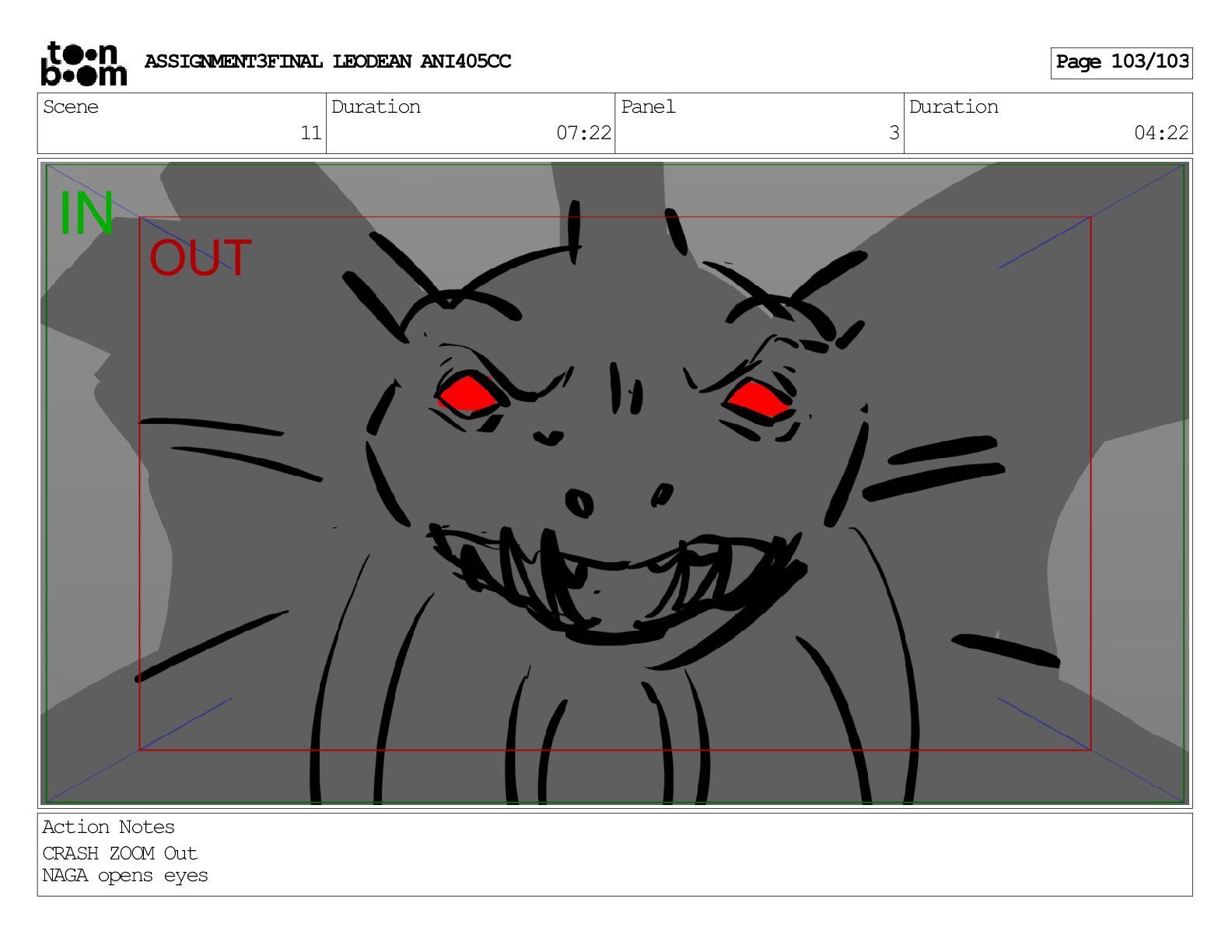Click the Duration label beside Panel

click(x=954, y=107)
